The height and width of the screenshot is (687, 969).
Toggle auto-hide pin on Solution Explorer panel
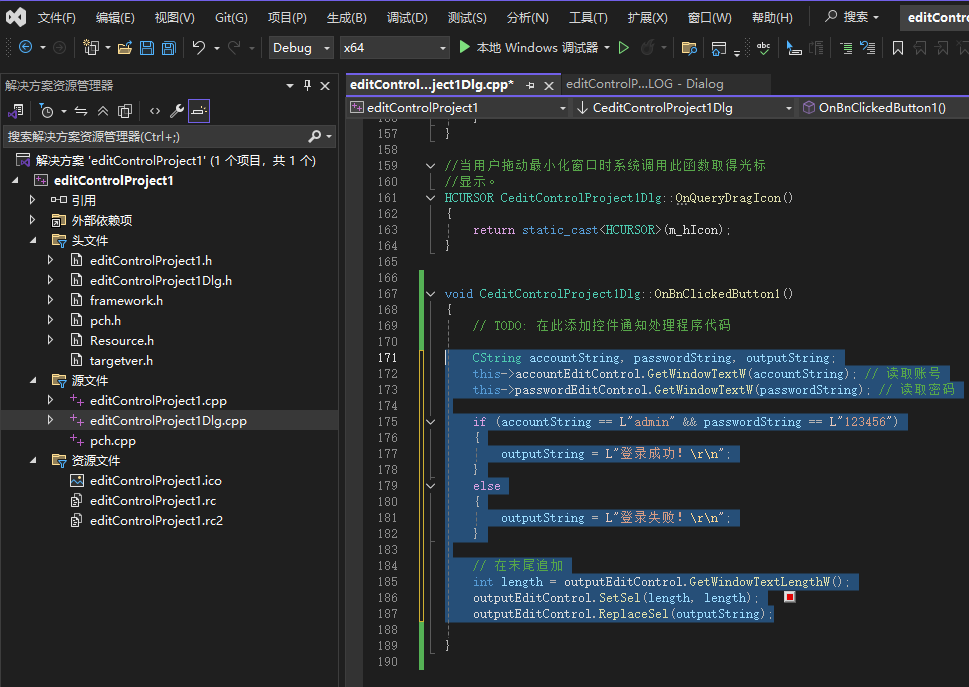(307, 86)
